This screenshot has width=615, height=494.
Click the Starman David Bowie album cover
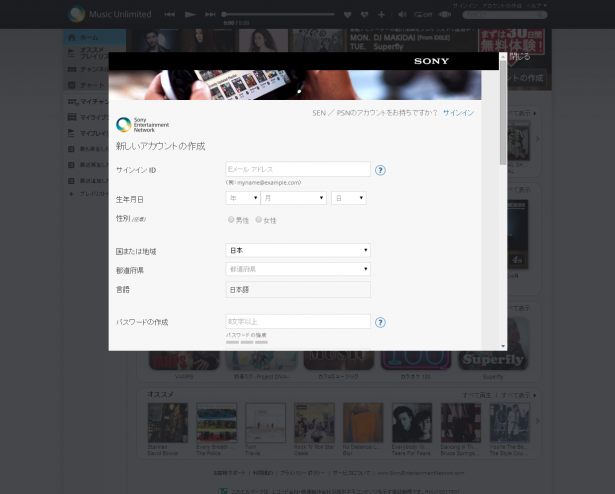click(x=168, y=423)
